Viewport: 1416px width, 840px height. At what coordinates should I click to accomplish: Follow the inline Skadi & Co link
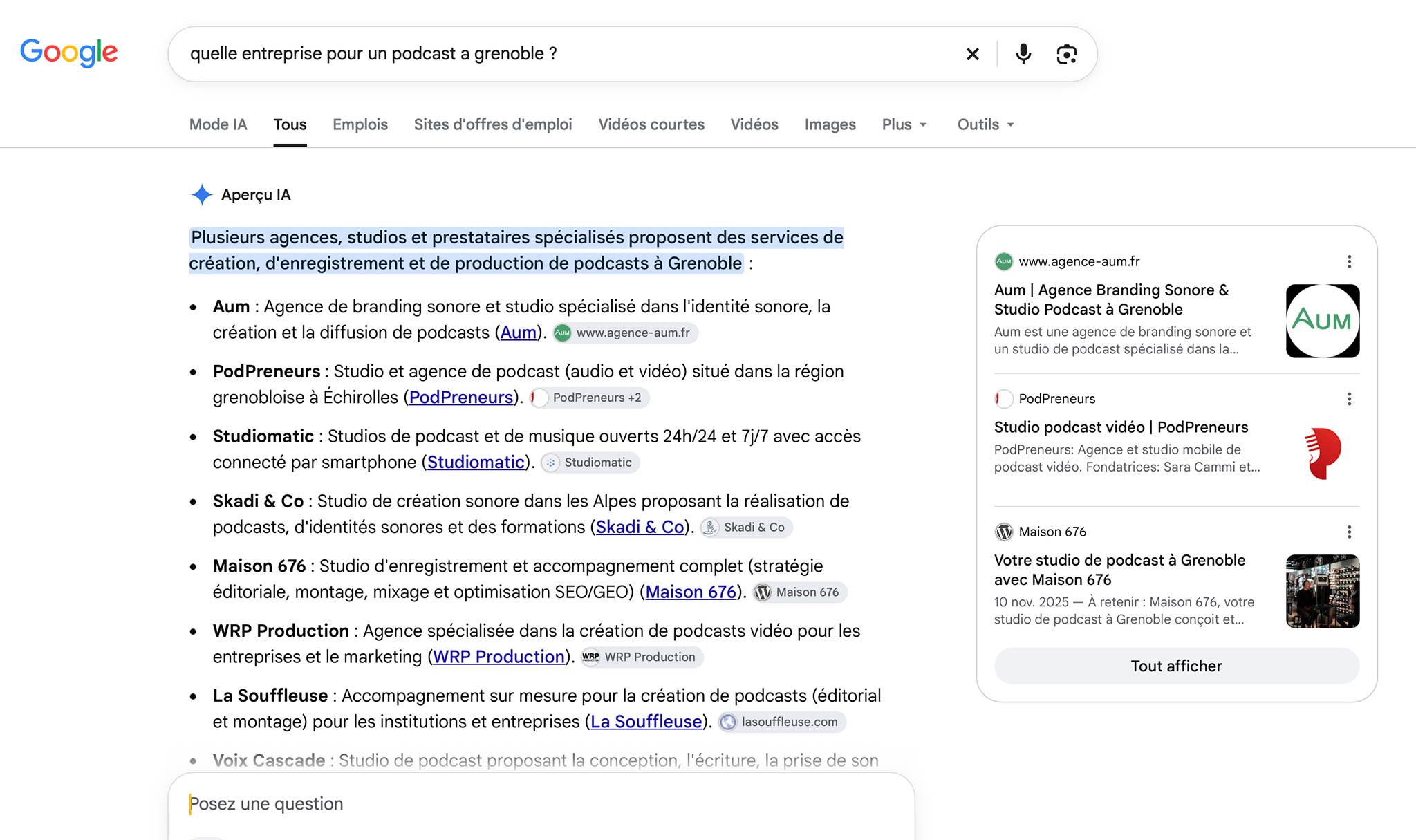click(640, 528)
